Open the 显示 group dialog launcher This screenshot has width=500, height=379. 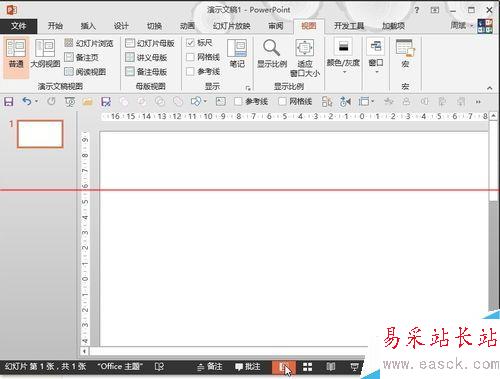[248, 88]
